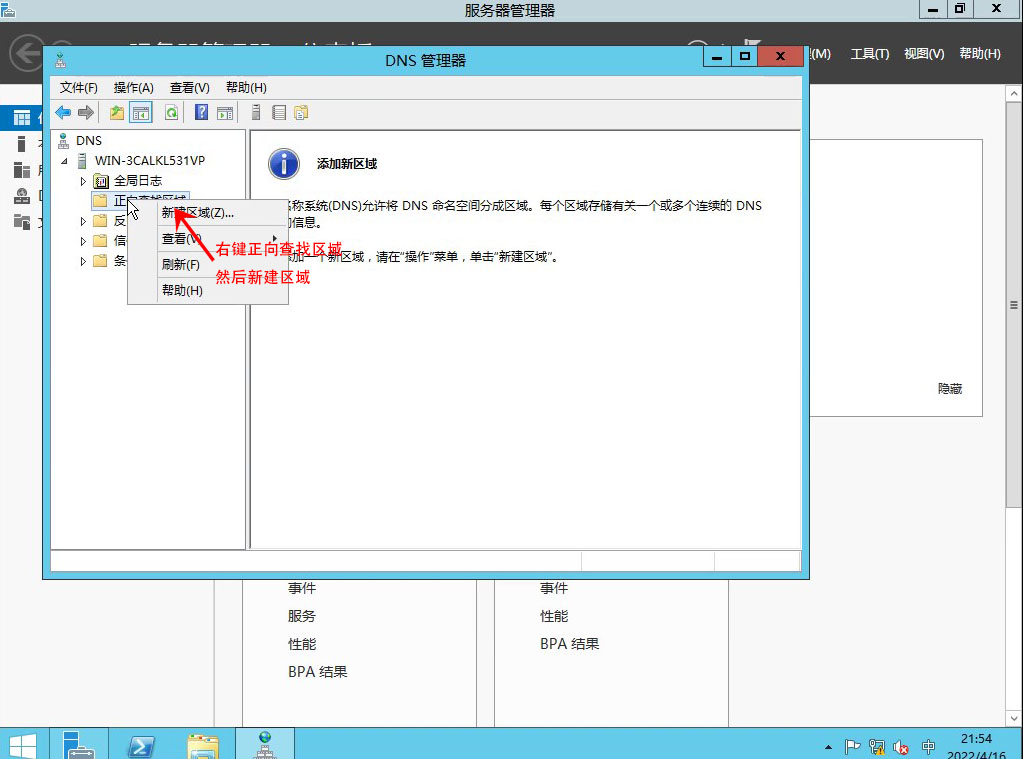Select All Servers icon in Server Manager sidebar

(22, 170)
